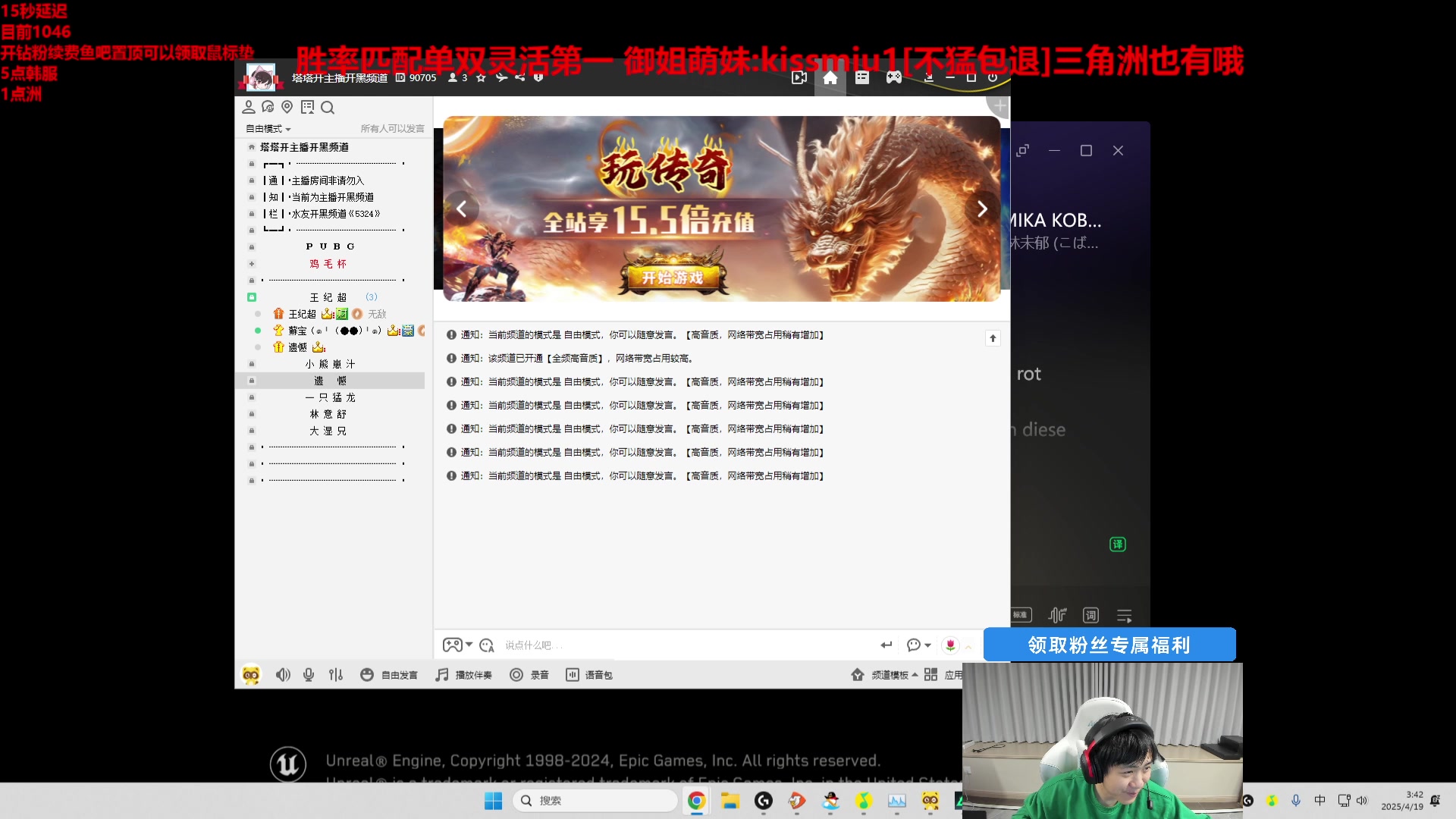Screen dimensions: 1456x819
Task: Expand the gift panel caret beside flower
Action: coord(968,647)
